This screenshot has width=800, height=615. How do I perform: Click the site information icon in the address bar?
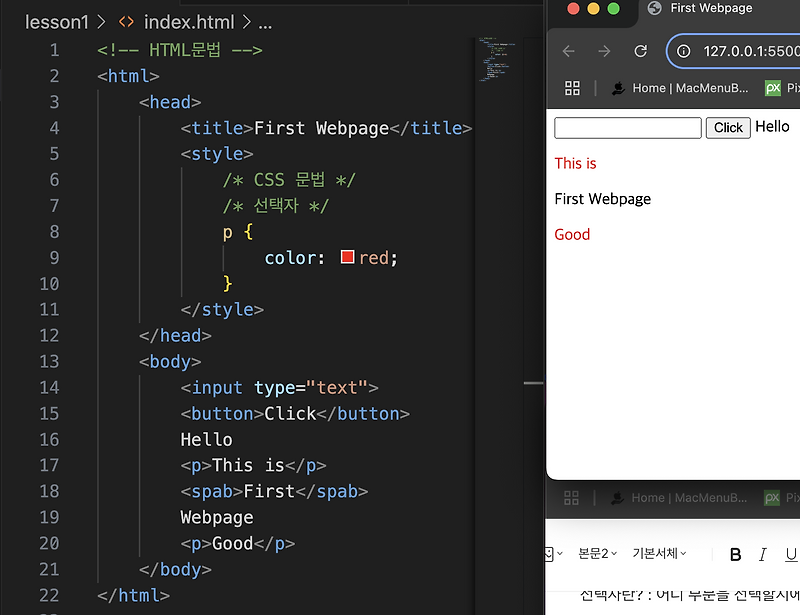681,51
